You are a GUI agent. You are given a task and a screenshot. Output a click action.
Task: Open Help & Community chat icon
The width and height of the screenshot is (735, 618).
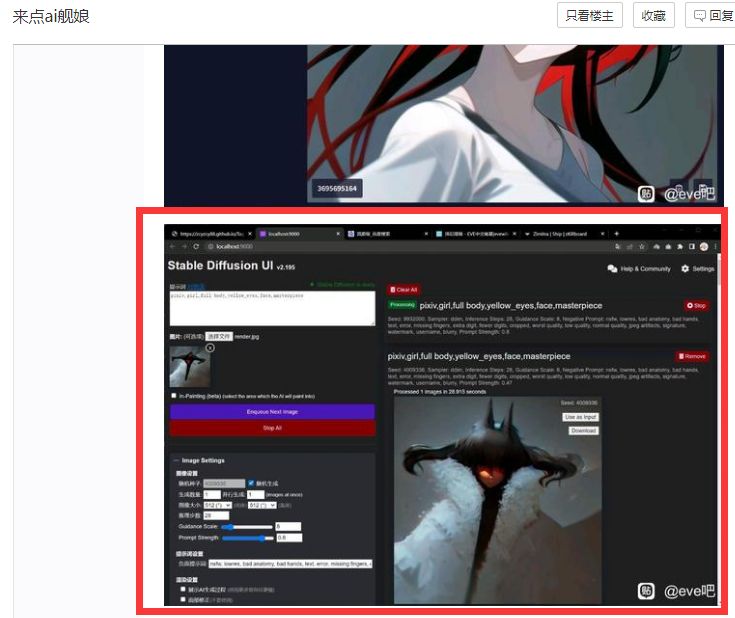[612, 269]
